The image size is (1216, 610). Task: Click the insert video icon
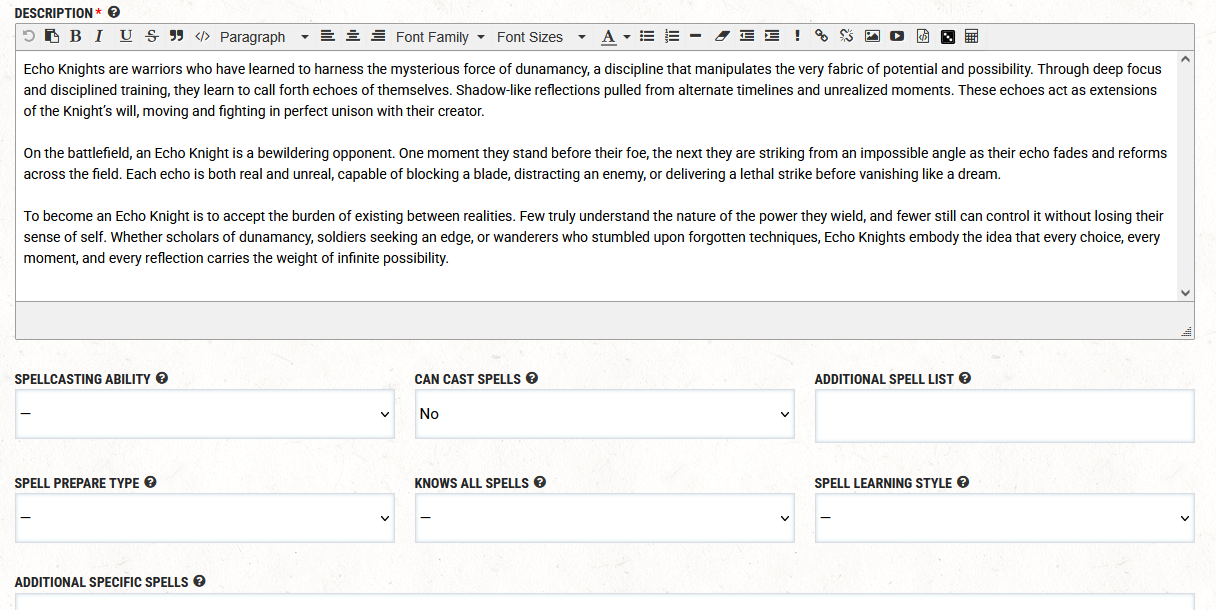[897, 36]
